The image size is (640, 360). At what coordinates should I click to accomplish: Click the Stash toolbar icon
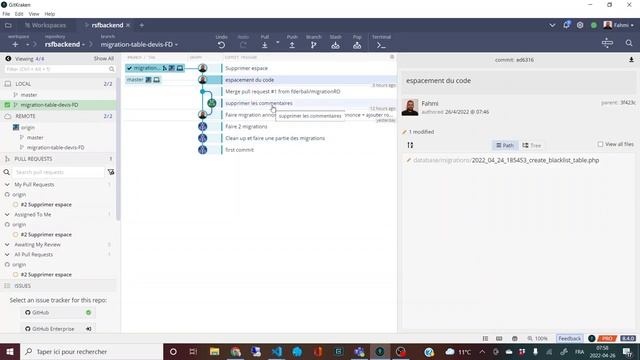click(x=336, y=45)
